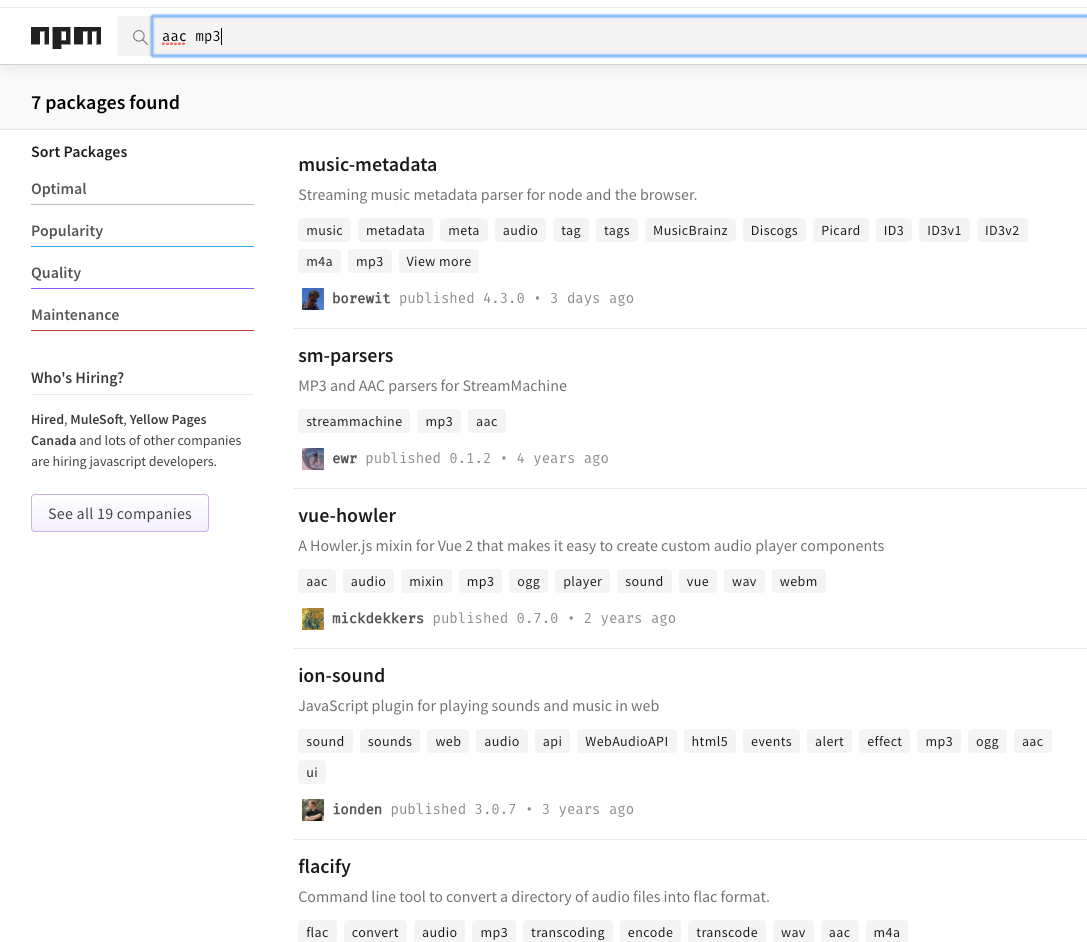Open ionden publisher profile link

click(x=357, y=810)
